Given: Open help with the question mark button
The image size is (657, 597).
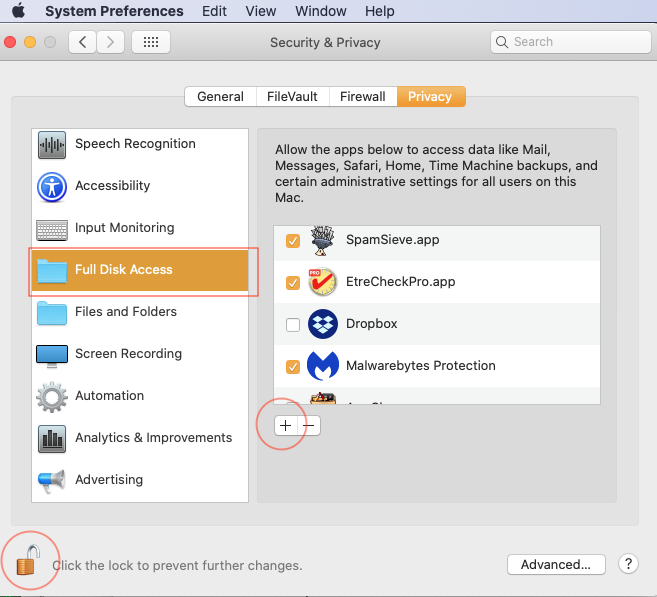Looking at the screenshot, I should tap(628, 564).
